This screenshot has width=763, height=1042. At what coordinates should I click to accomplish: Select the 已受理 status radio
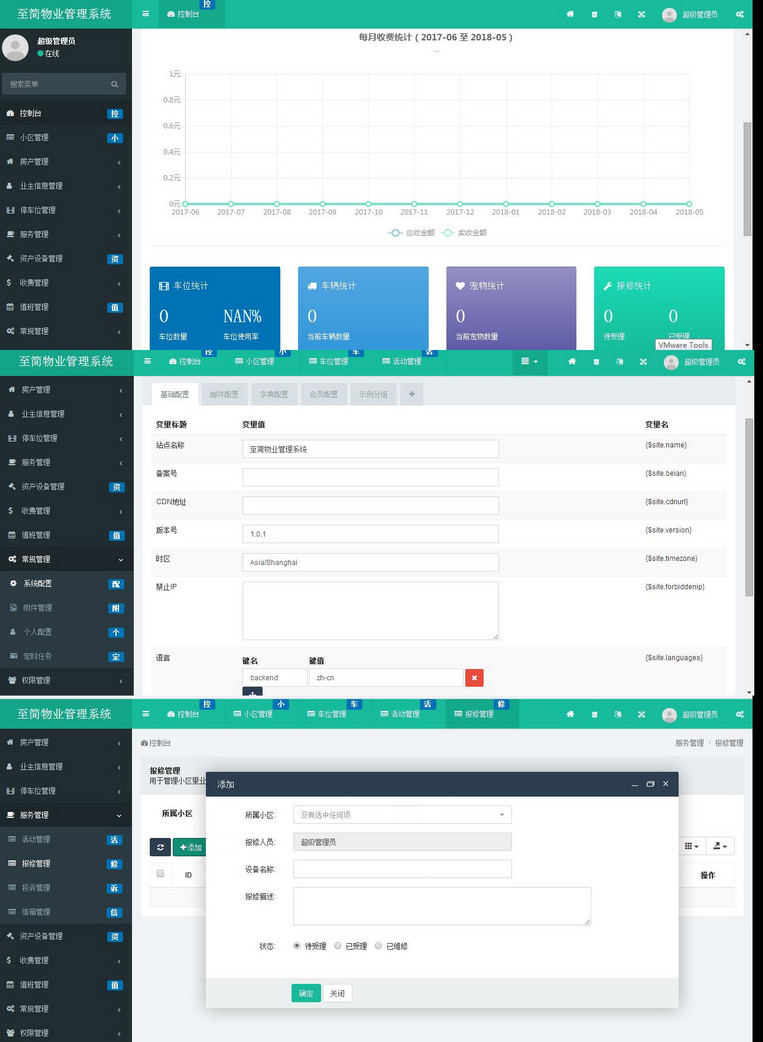pyautogui.click(x=338, y=946)
